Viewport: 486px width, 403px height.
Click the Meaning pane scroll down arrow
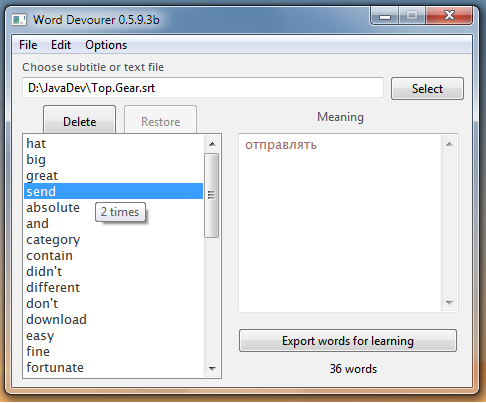[x=449, y=303]
